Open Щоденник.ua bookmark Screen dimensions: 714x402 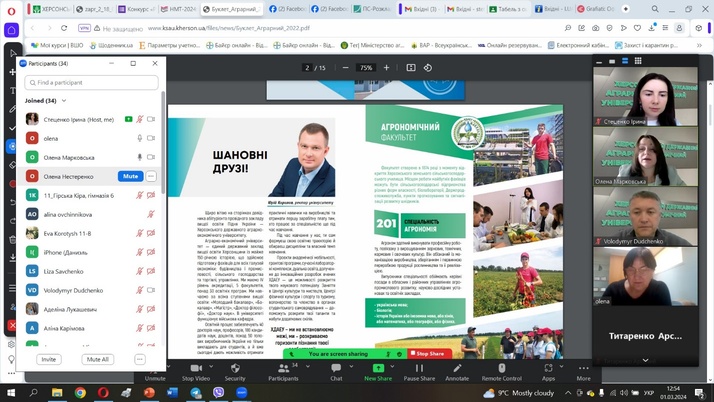click(x=111, y=45)
